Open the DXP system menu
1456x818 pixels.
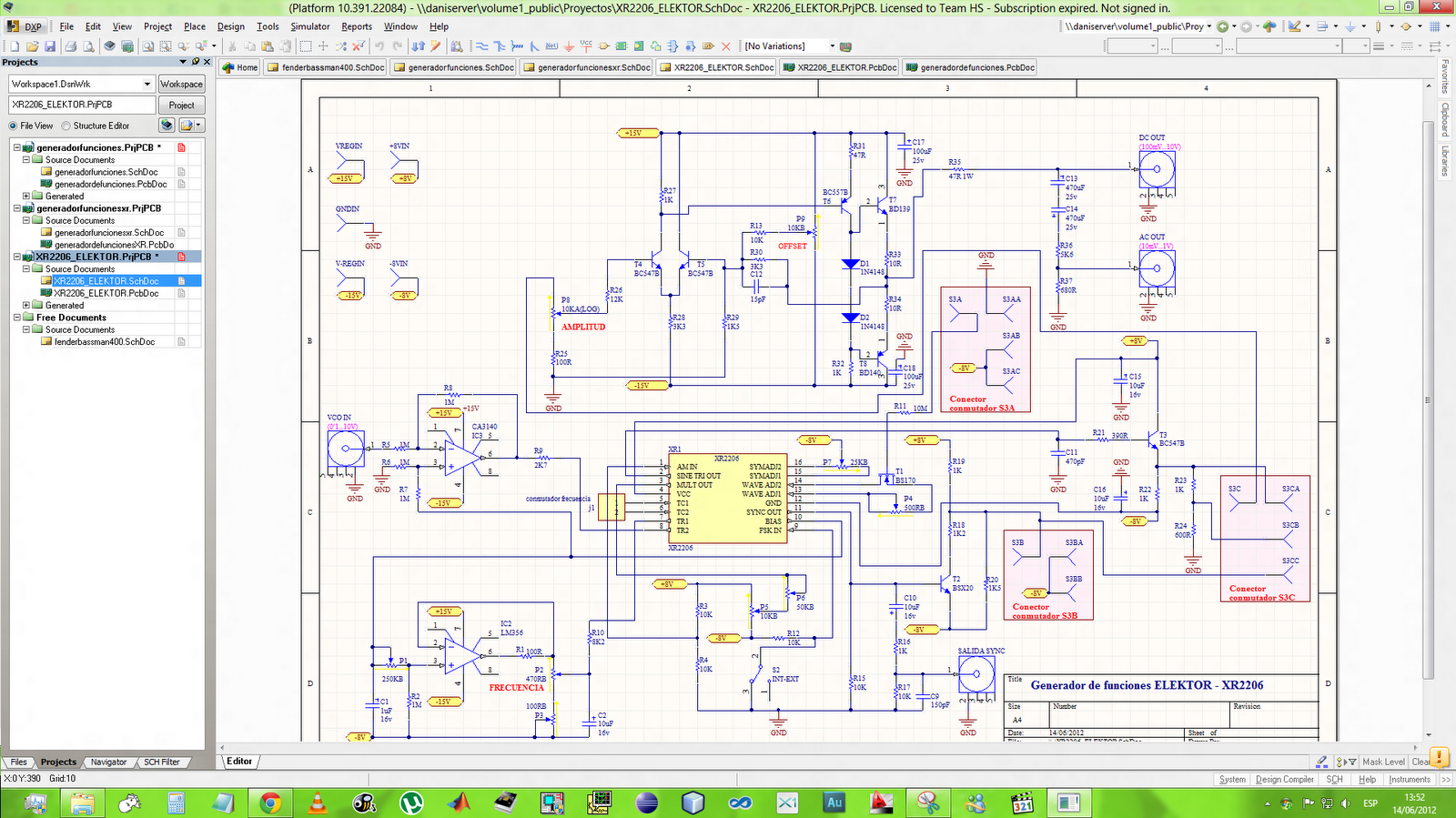point(25,26)
